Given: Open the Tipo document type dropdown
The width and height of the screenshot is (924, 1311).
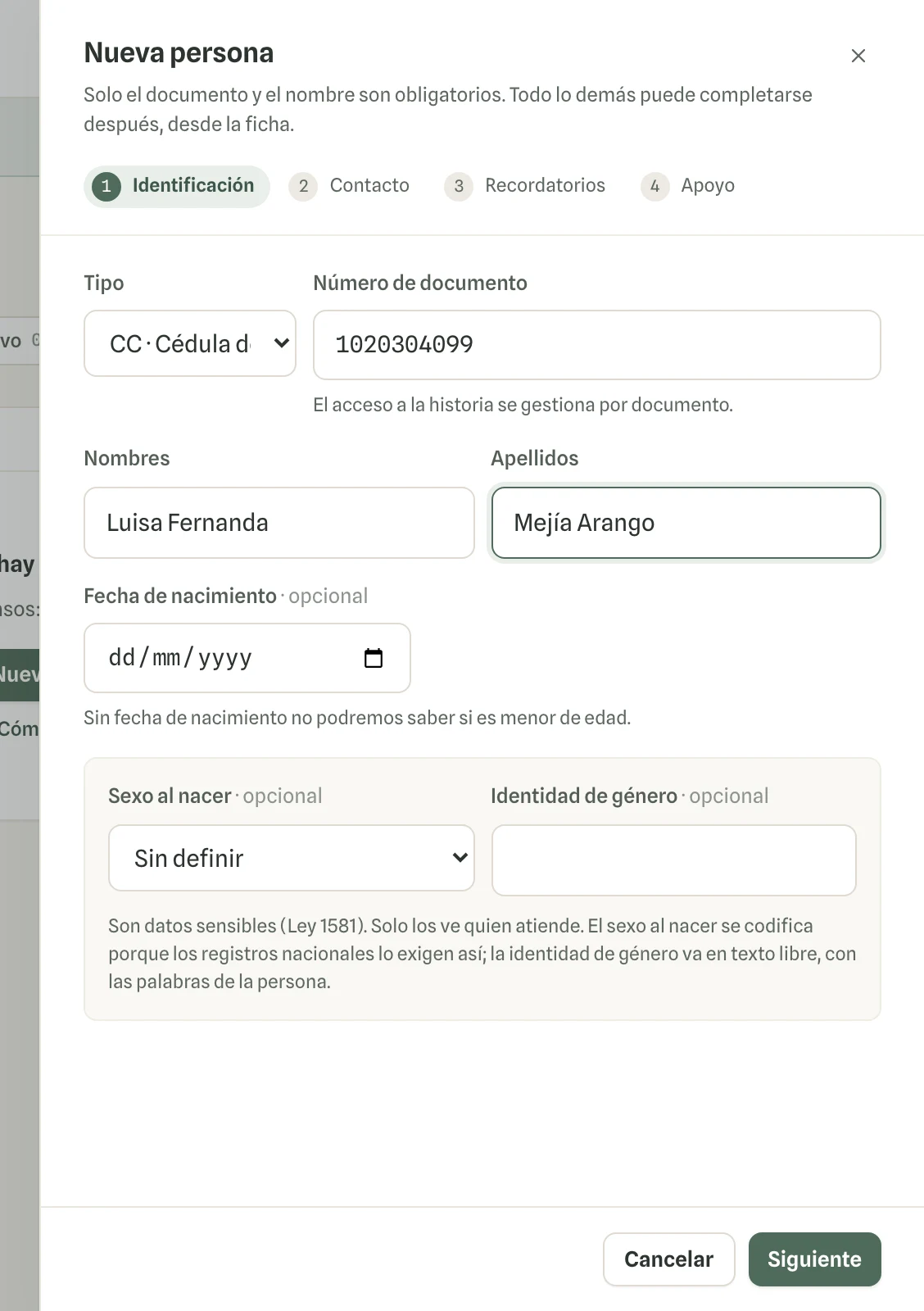Looking at the screenshot, I should 190,343.
